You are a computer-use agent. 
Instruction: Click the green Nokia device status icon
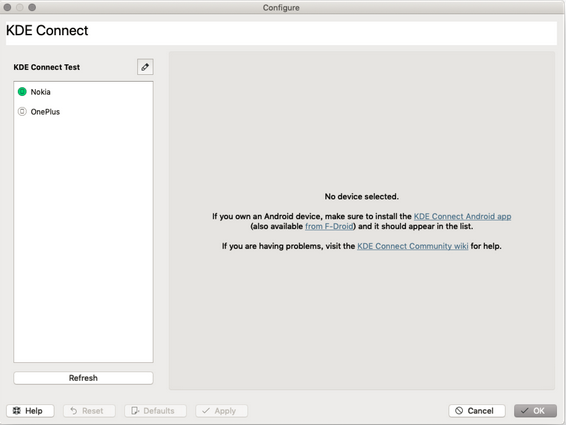pyautogui.click(x=22, y=92)
